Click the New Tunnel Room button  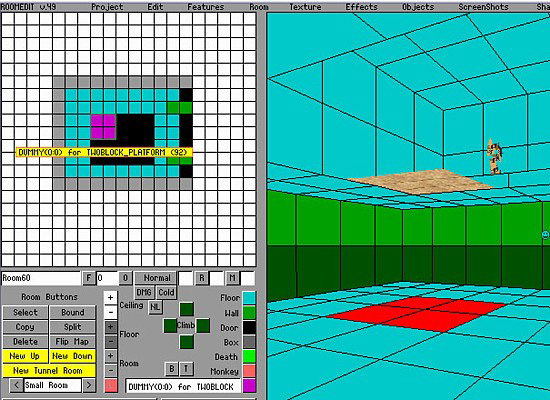point(48,371)
